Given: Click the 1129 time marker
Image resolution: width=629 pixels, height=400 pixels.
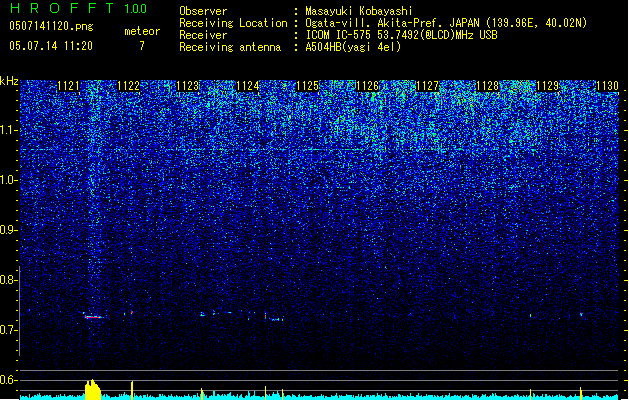Looking at the screenshot, I should [548, 86].
